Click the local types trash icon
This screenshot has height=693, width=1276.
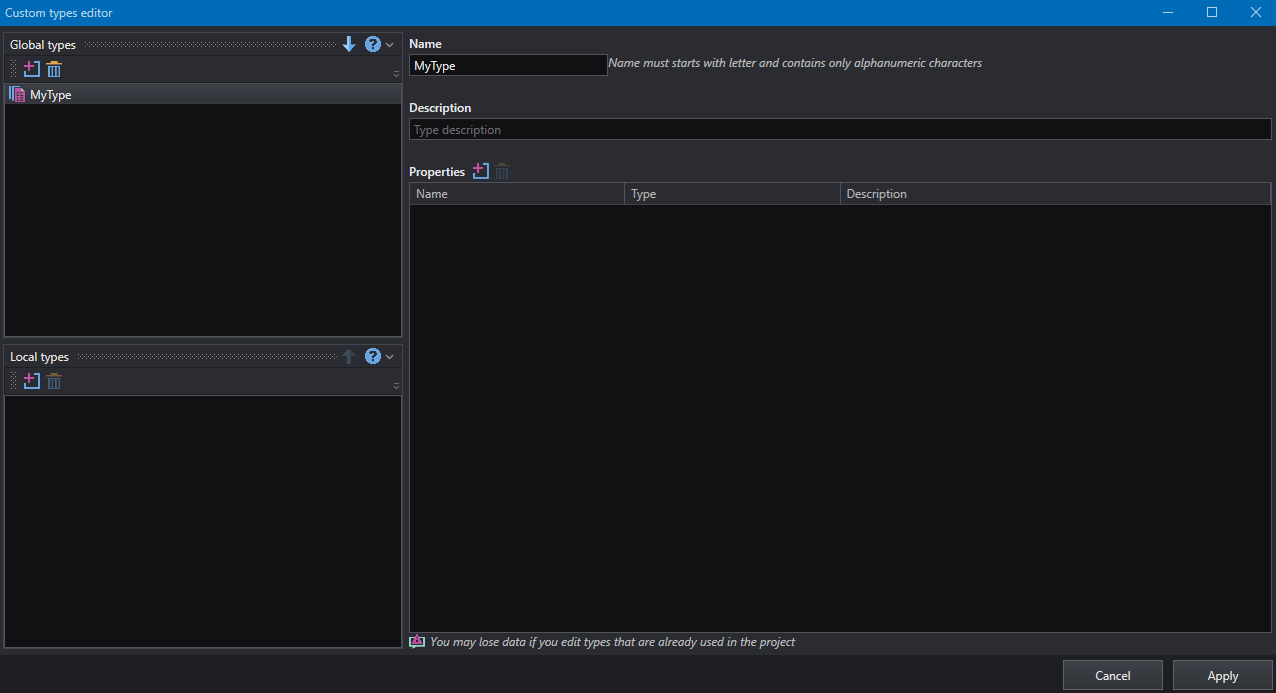pyautogui.click(x=54, y=381)
